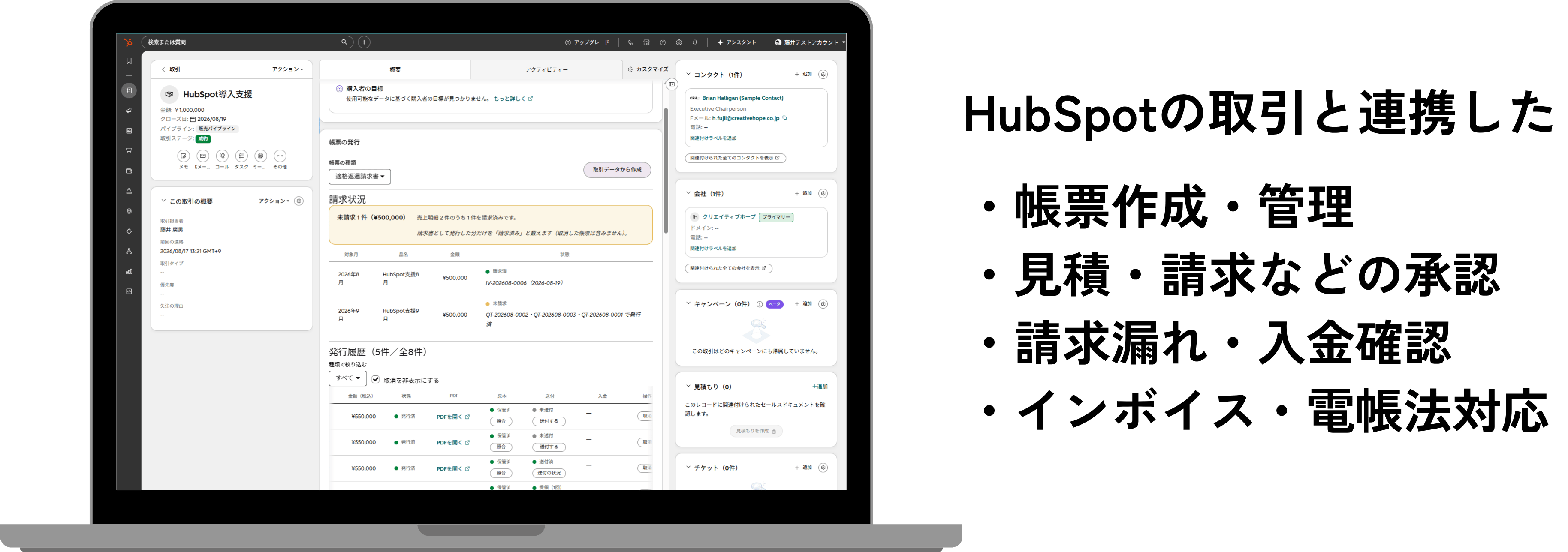Click the 成約 deal stage badge

203,138
